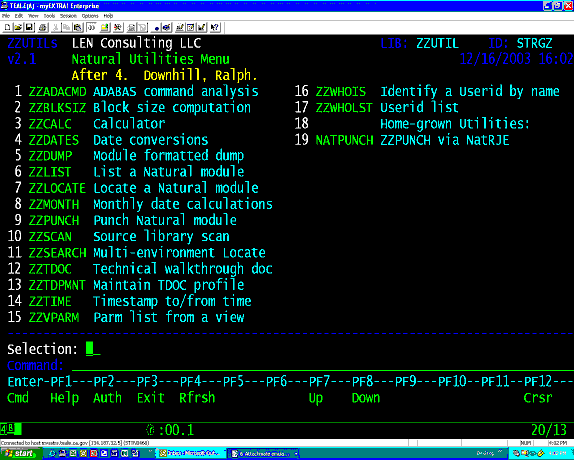Click the PF12 Crsr function key label
Screen dimensions: 576x461
[x=538, y=397]
